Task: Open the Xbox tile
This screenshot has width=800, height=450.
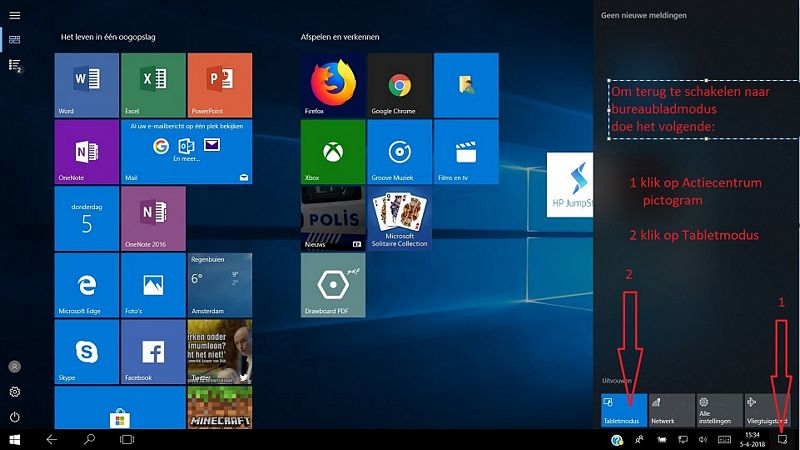Action: [x=333, y=152]
